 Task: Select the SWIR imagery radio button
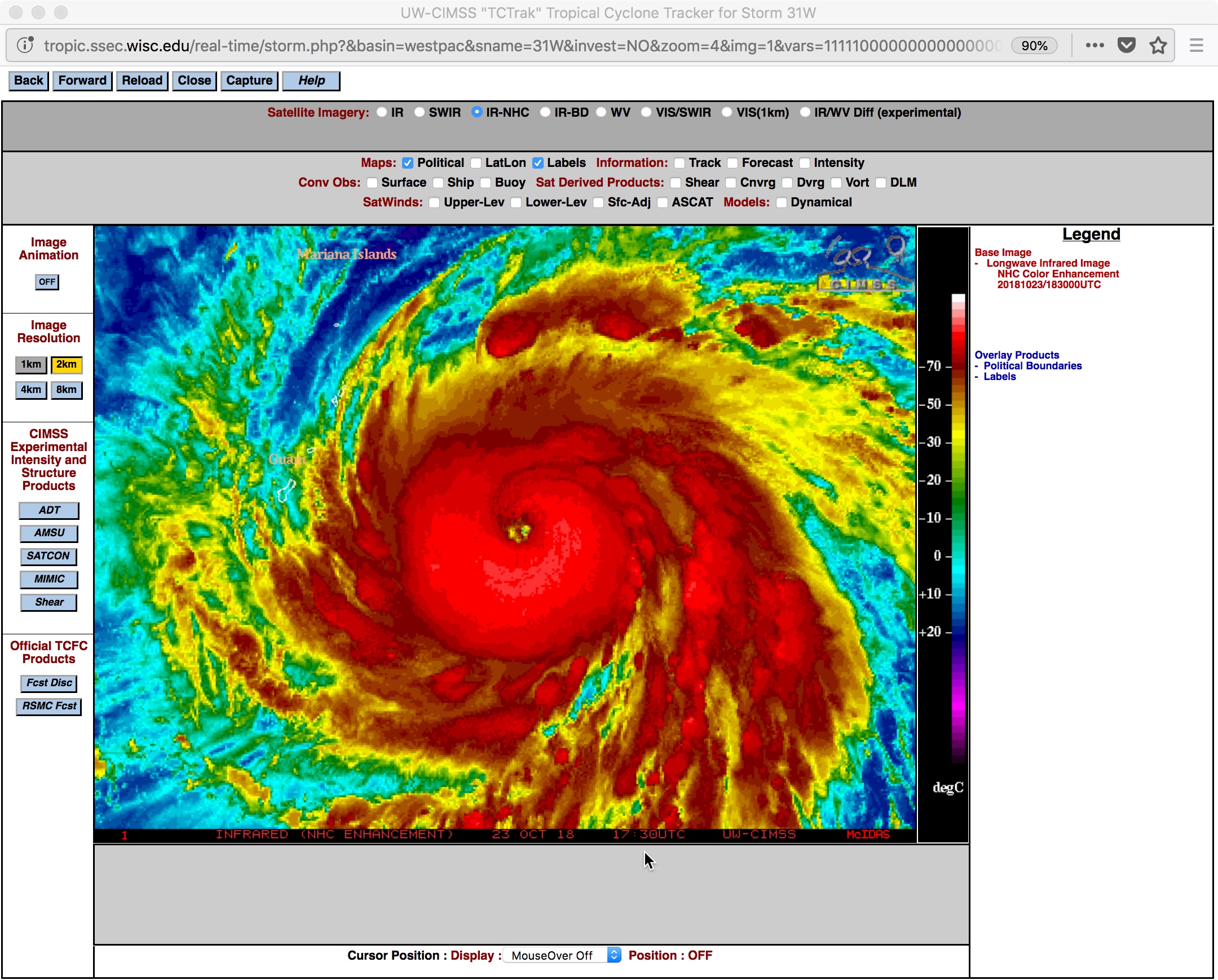419,112
